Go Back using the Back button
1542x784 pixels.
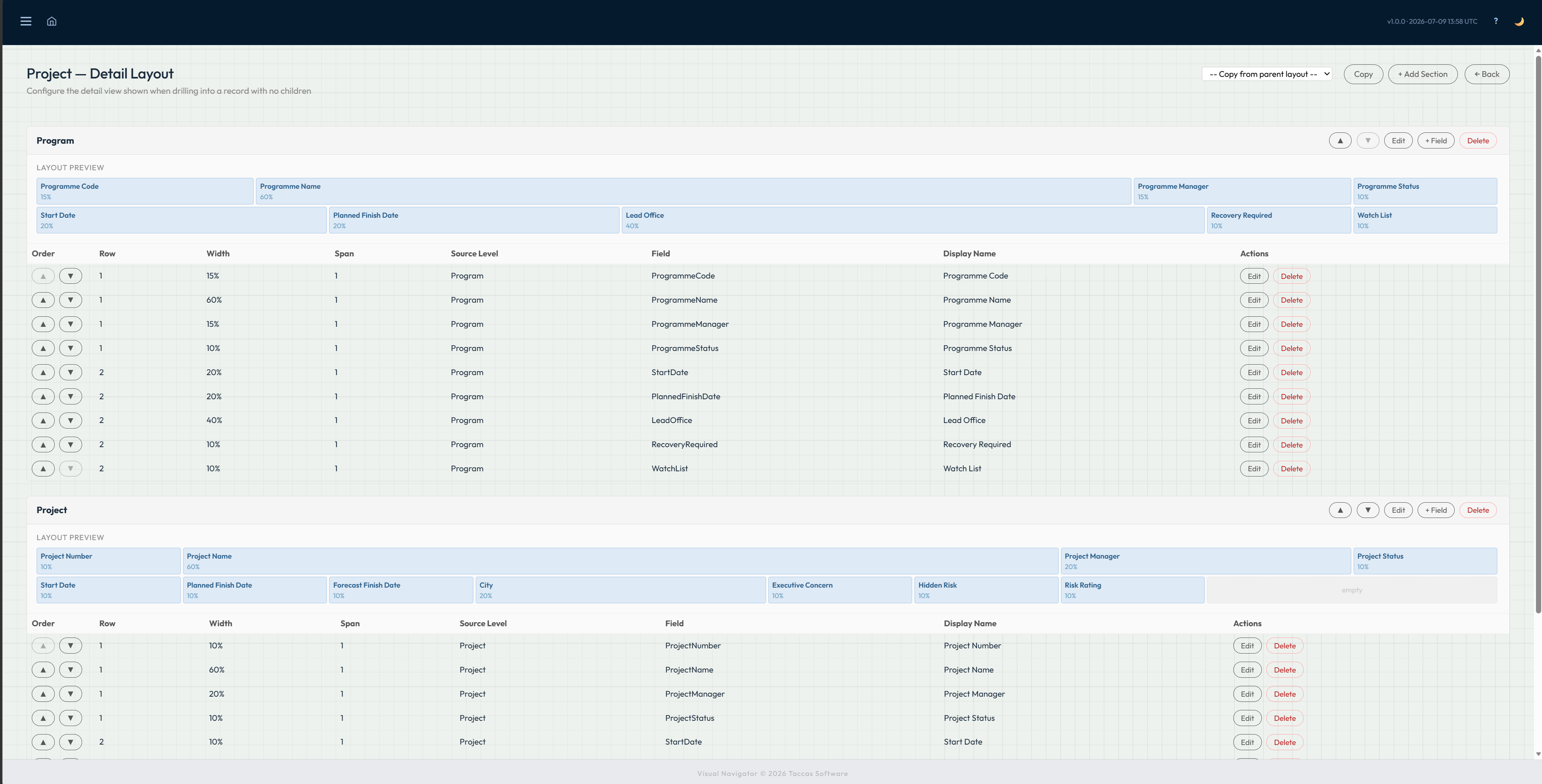1486,74
